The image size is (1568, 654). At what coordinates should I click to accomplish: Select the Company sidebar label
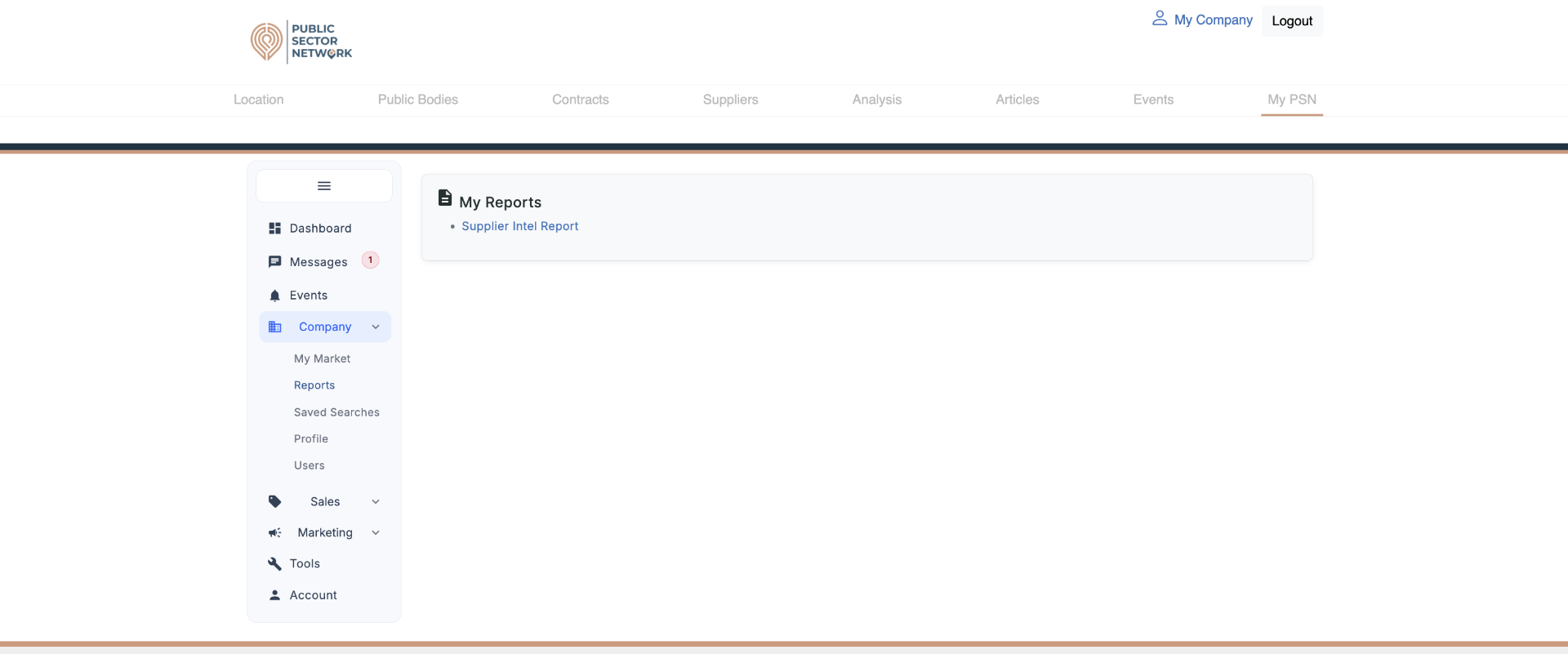click(325, 327)
